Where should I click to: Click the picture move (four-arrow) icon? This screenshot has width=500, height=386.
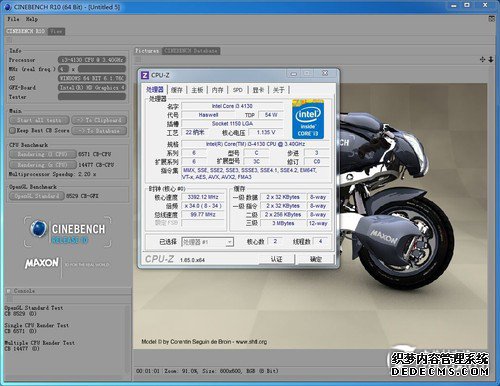point(482,59)
